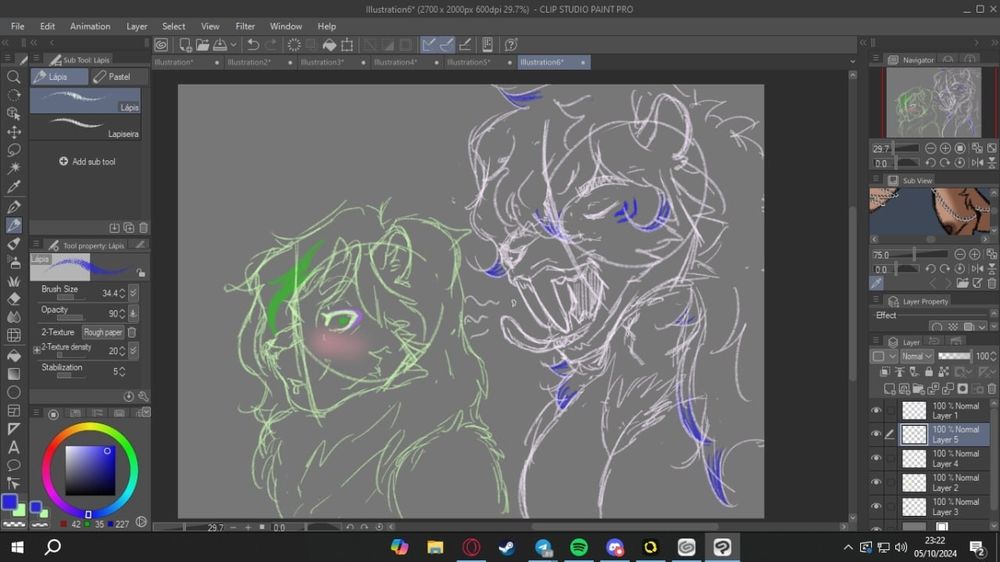Open Layer Property effect dropdown arrow
This screenshot has height=562, width=1000.
click(982, 327)
